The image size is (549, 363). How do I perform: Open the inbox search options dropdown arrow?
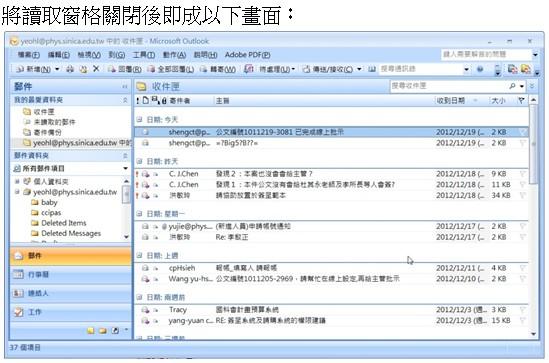[522, 86]
